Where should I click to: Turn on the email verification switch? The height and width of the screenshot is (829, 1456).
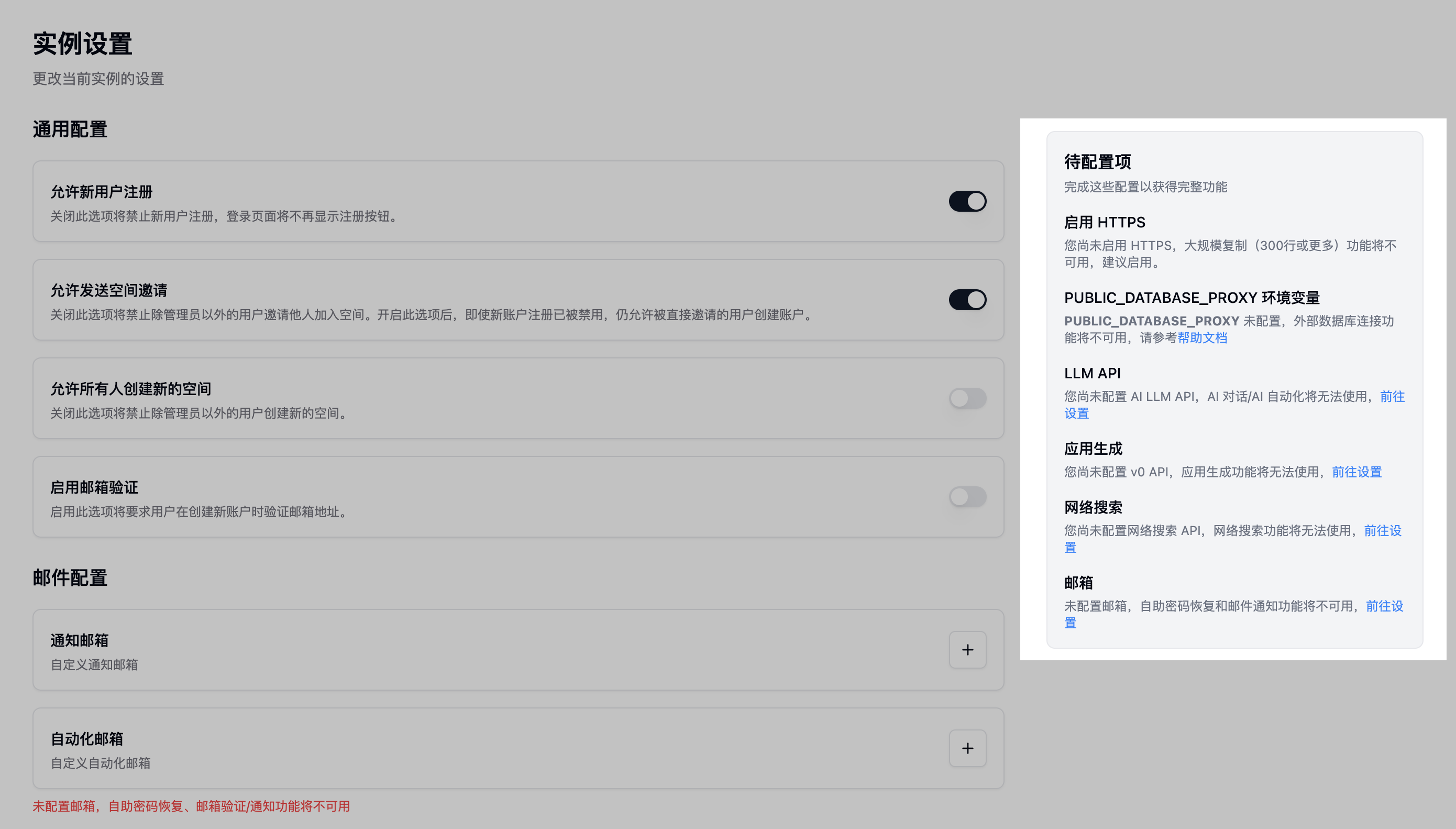pos(967,496)
